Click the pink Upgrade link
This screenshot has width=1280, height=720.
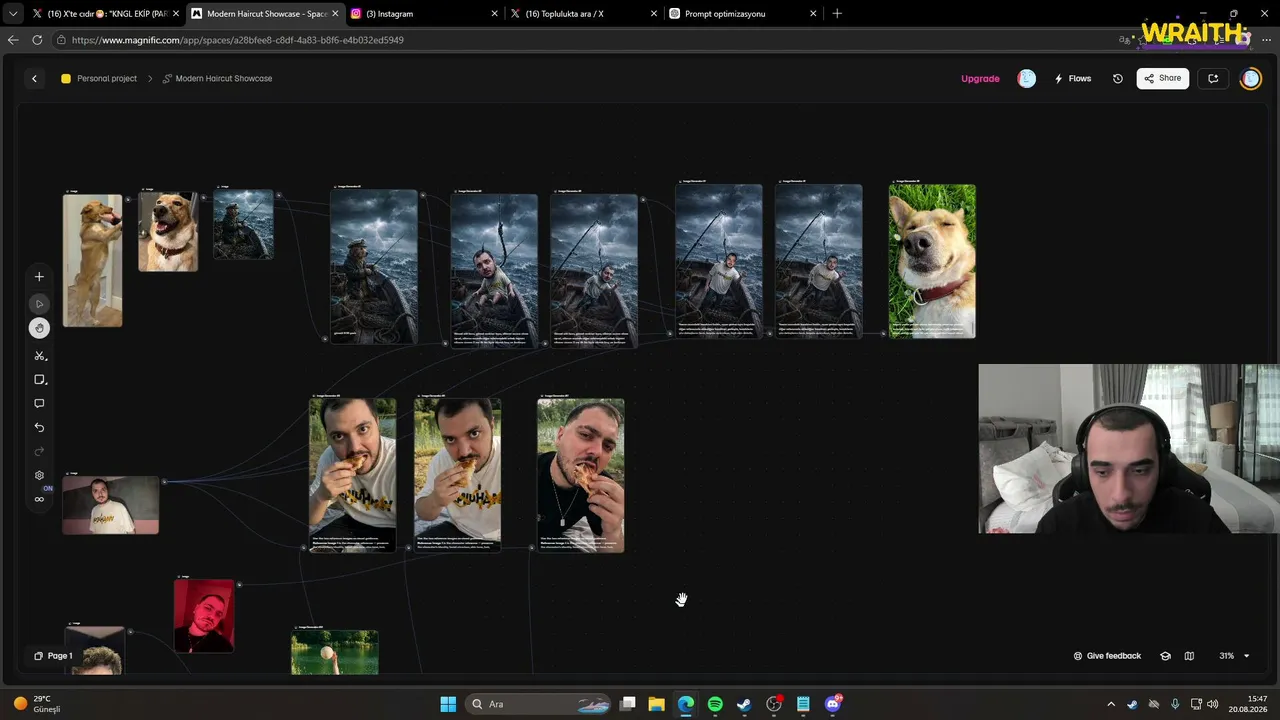point(980,78)
